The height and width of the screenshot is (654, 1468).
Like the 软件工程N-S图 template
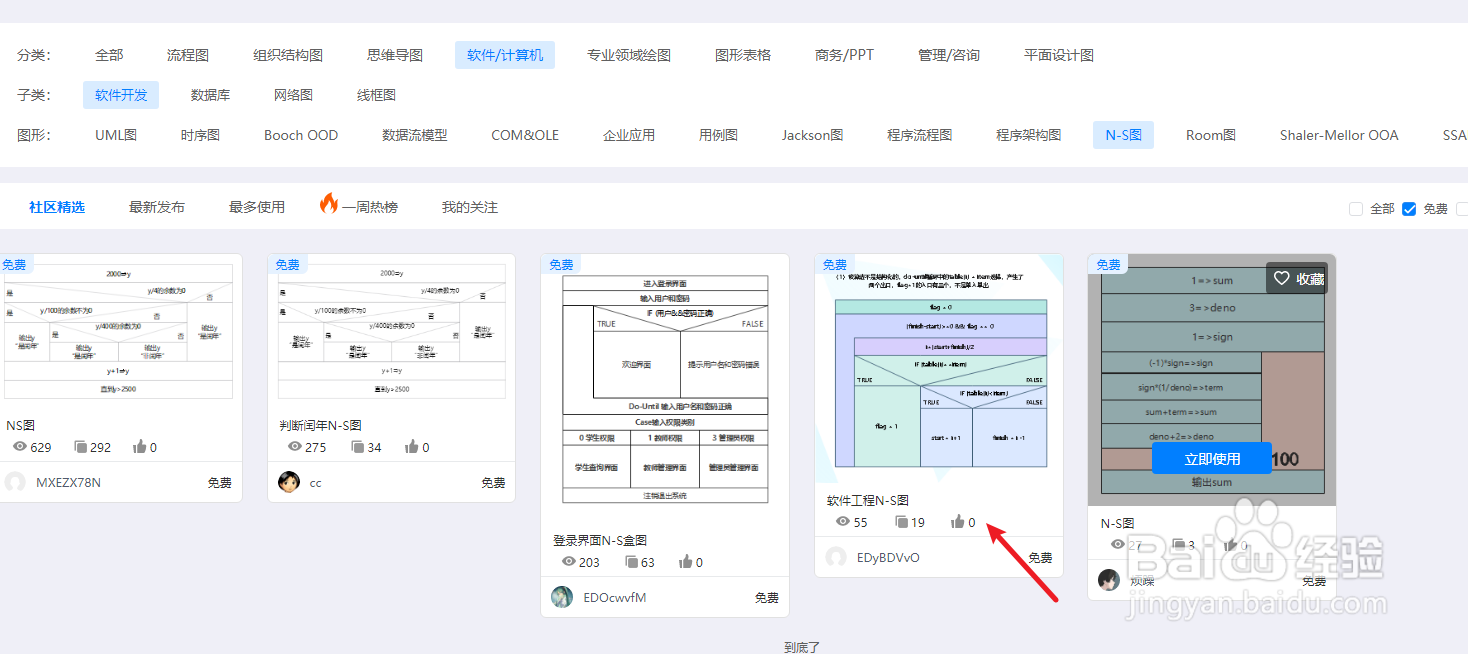pyautogui.click(x=958, y=521)
